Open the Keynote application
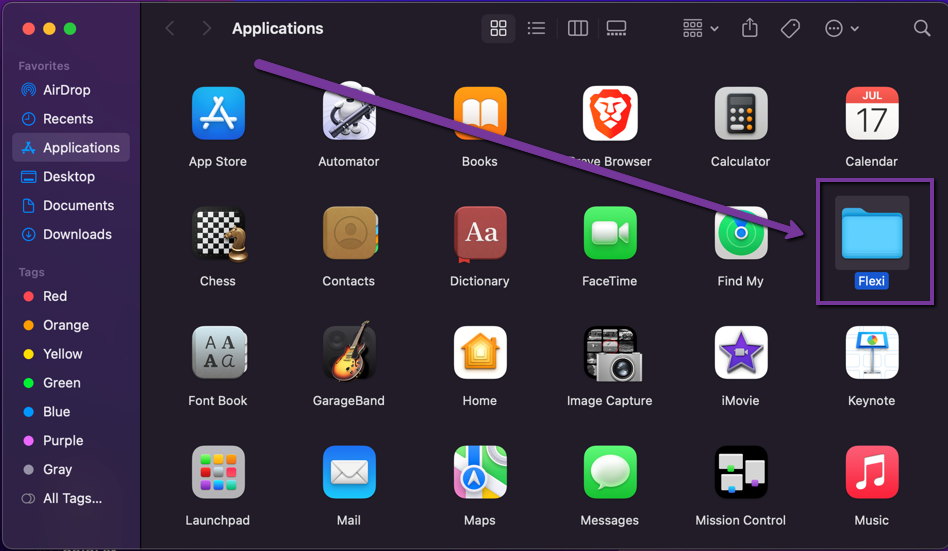Viewport: 948px width, 551px height. [871, 353]
